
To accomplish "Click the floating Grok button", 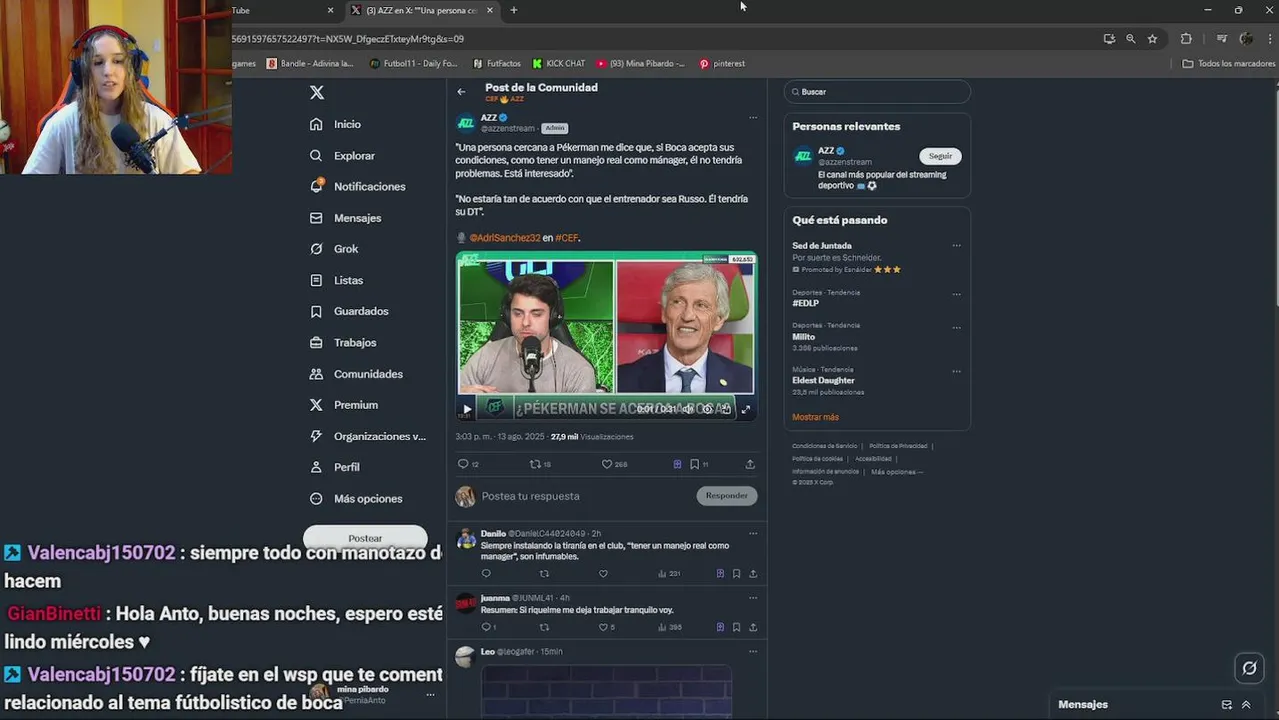I will click(x=1249, y=668).
